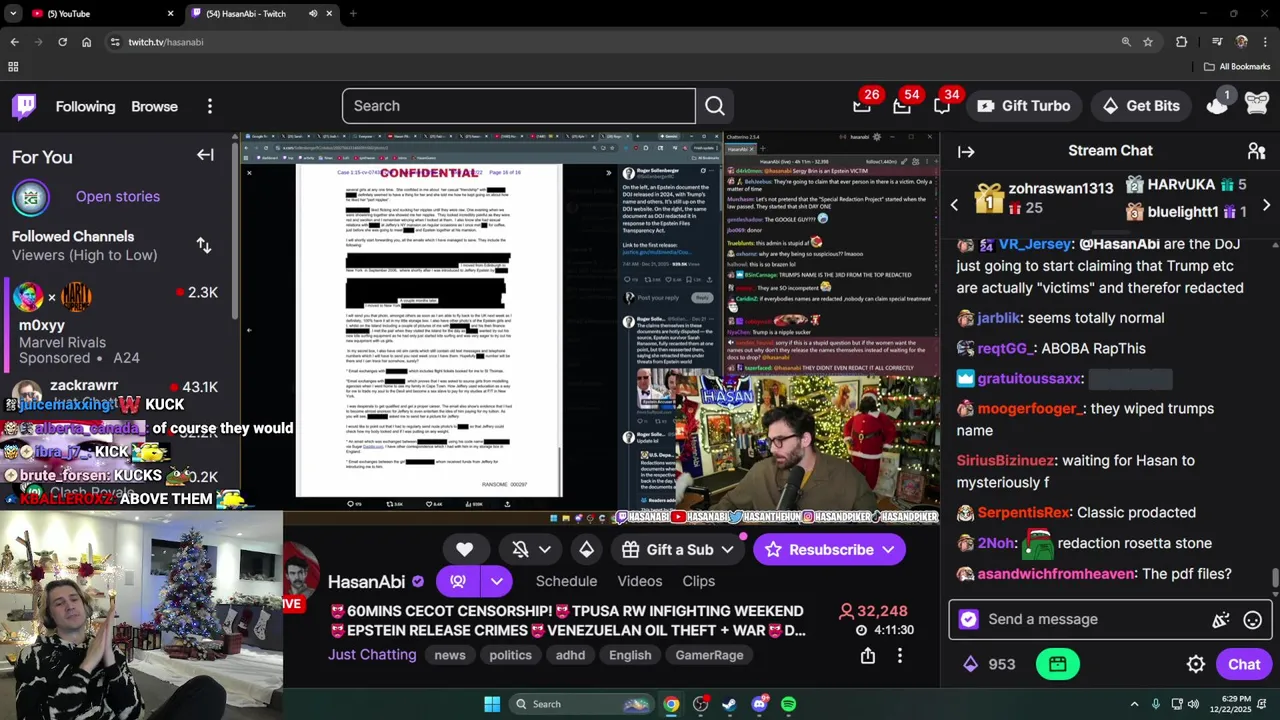
Task: Expand the notification bell dropdown chevron
Action: [545, 549]
